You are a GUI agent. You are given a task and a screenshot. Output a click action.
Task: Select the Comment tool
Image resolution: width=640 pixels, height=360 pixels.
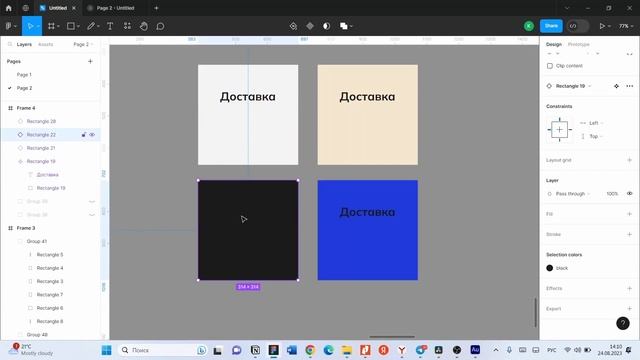click(x=160, y=26)
